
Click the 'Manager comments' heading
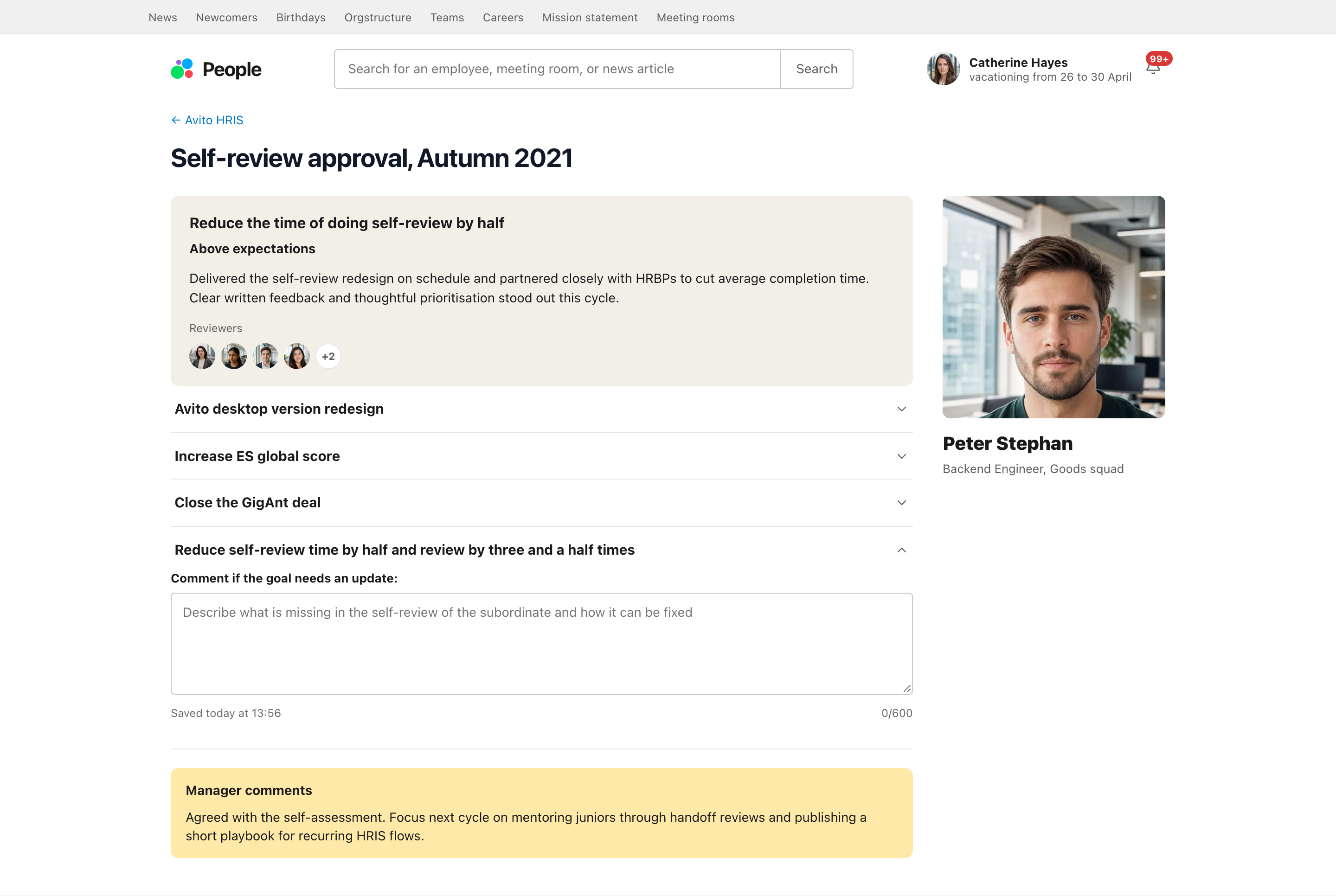pos(249,791)
